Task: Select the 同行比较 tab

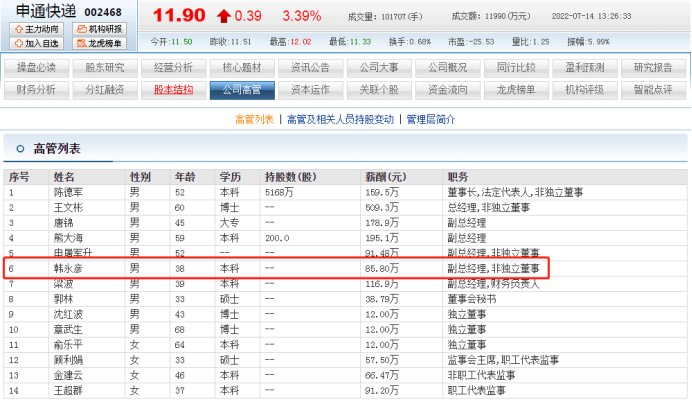Action: click(516, 68)
